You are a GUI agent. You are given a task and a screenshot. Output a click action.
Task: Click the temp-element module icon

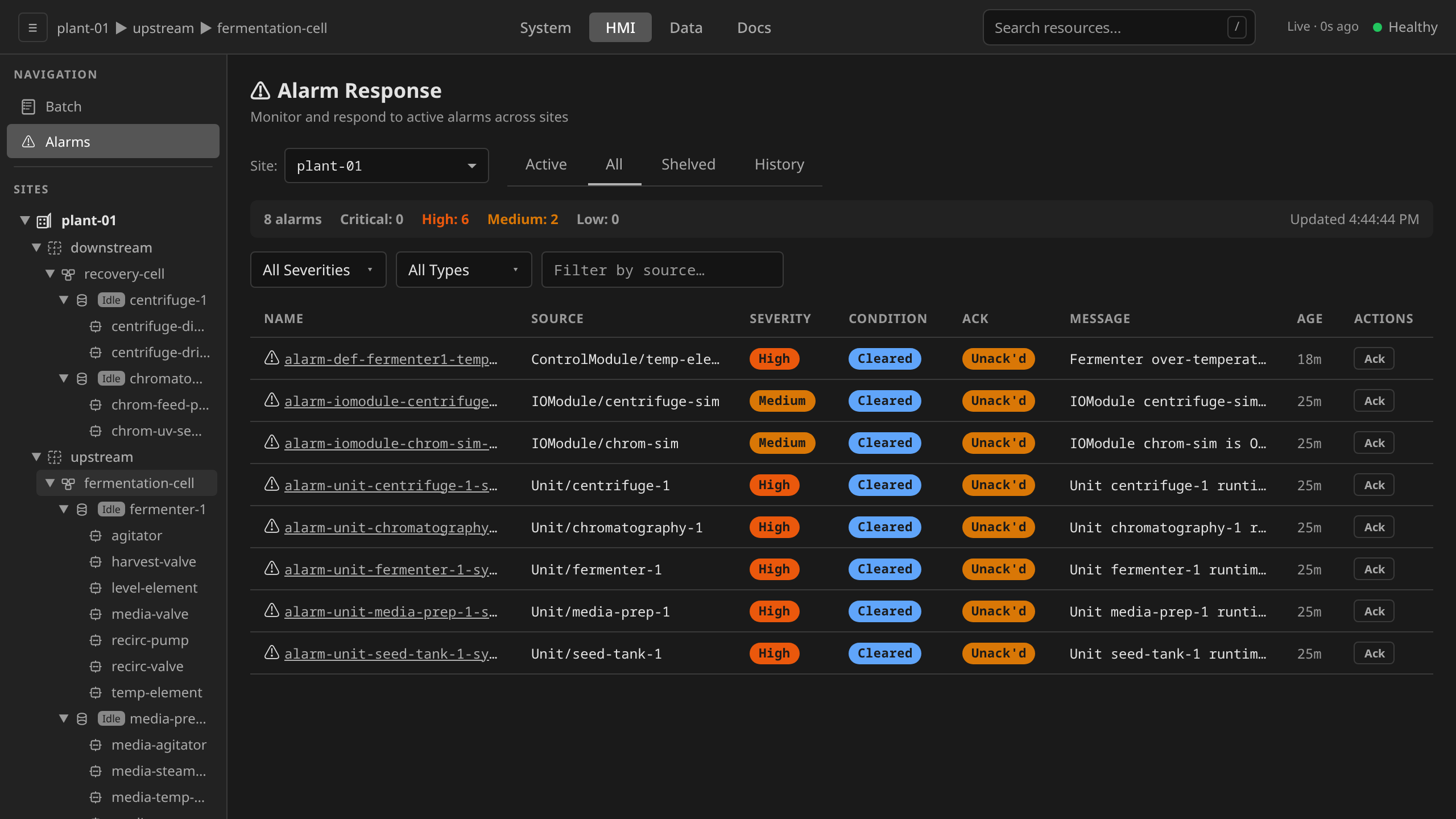click(x=96, y=692)
